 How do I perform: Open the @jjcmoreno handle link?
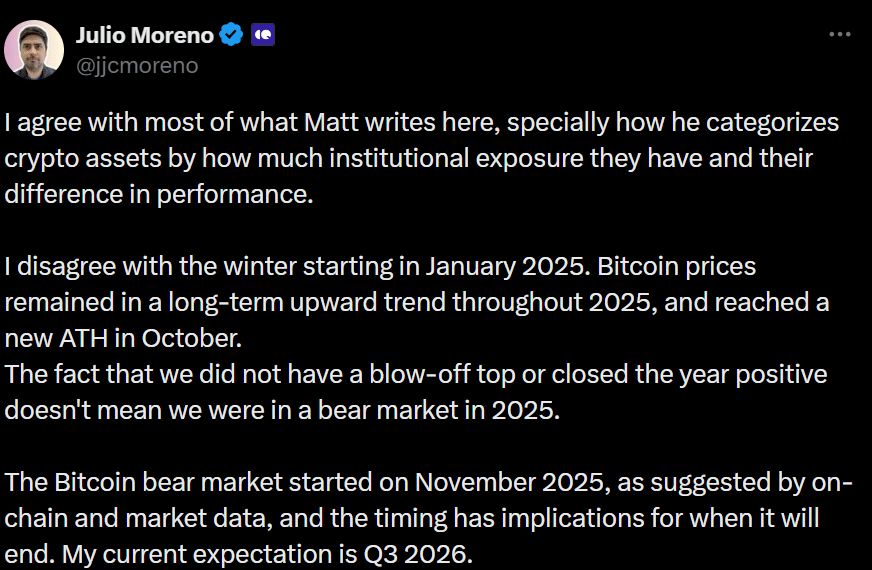[137, 66]
